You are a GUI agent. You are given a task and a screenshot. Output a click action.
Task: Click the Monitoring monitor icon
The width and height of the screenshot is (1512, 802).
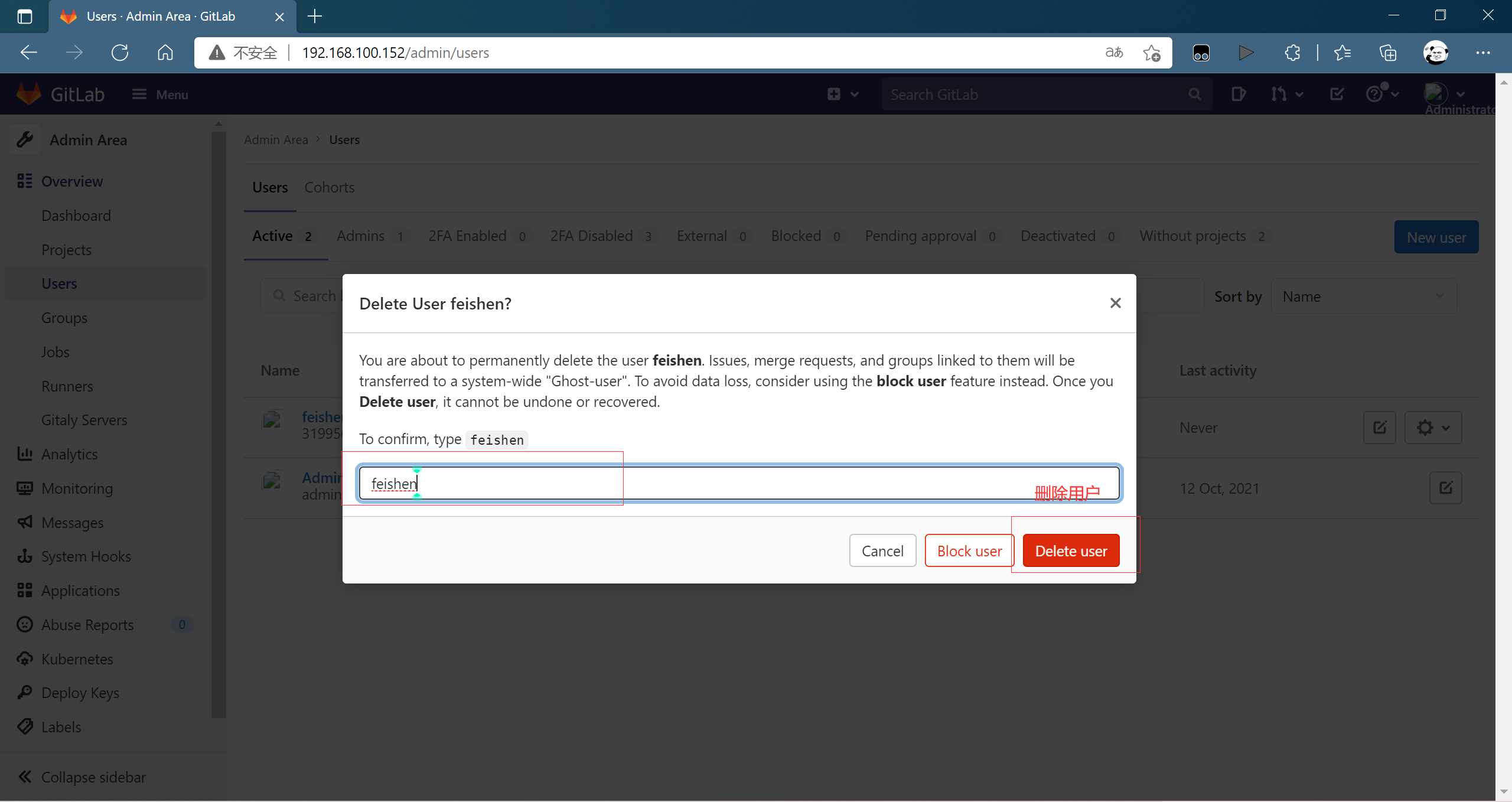click(25, 488)
